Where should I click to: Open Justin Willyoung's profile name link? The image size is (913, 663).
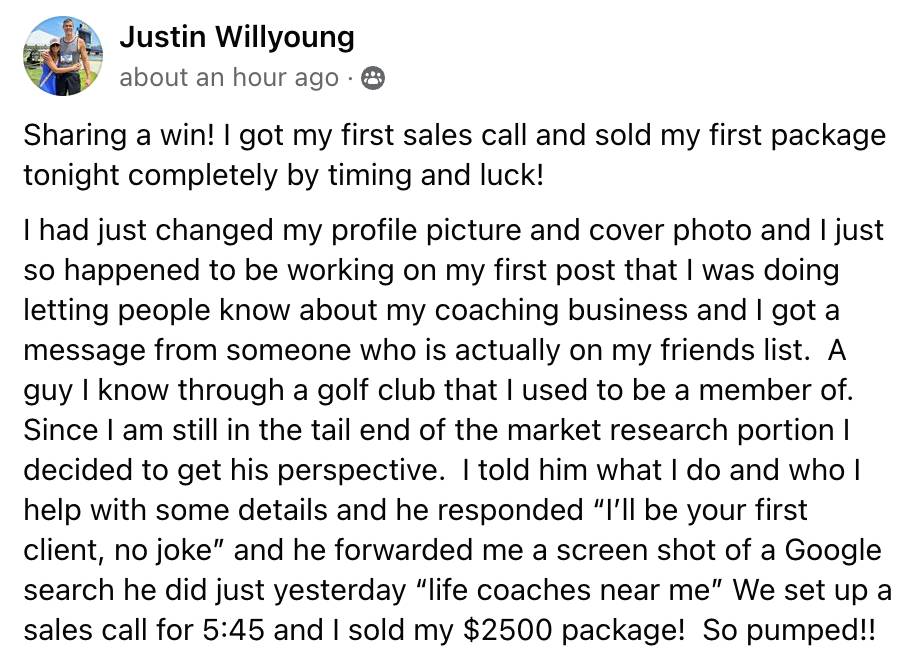236,38
